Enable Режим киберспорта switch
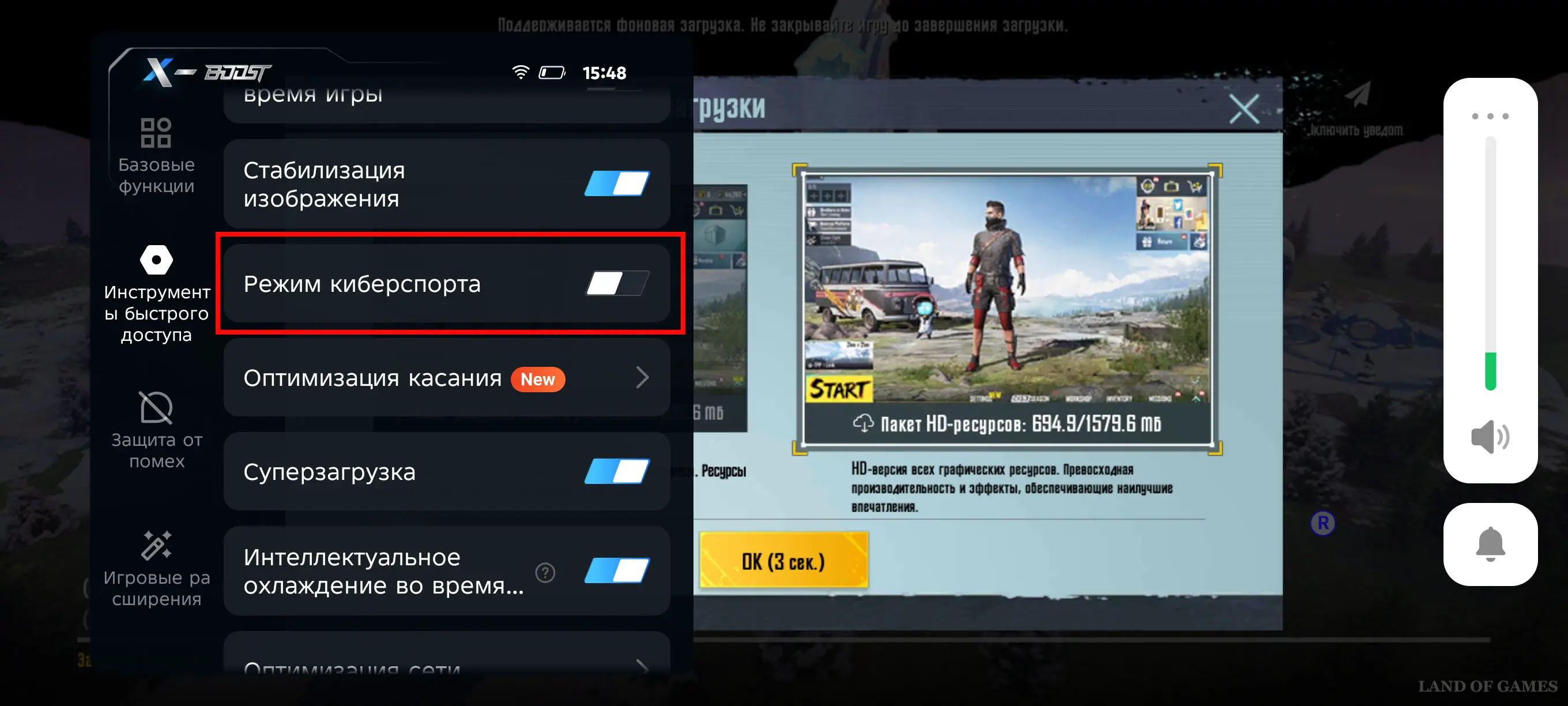Screen dimensions: 1568x706 point(617,283)
